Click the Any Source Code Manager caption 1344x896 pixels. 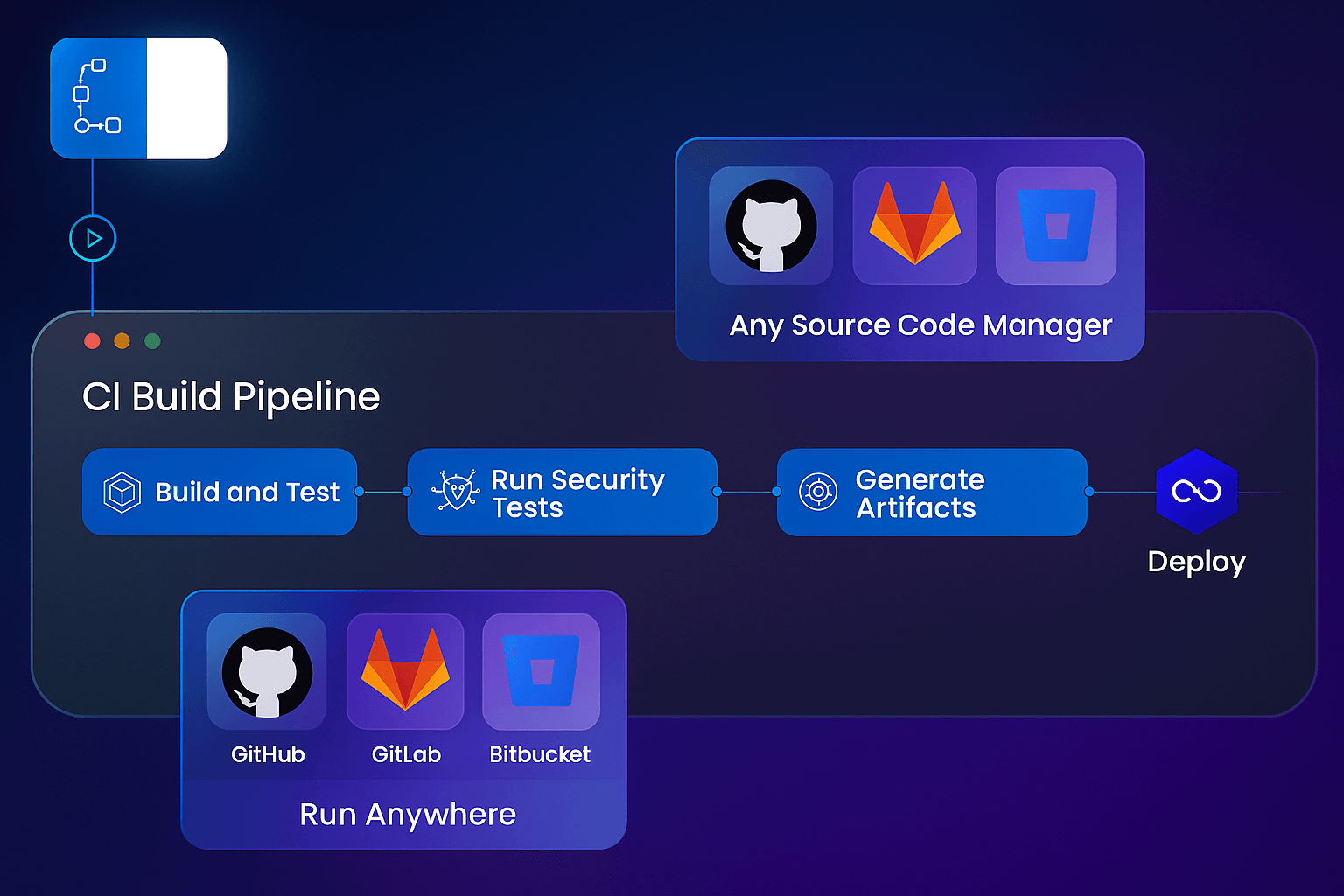coord(920,325)
